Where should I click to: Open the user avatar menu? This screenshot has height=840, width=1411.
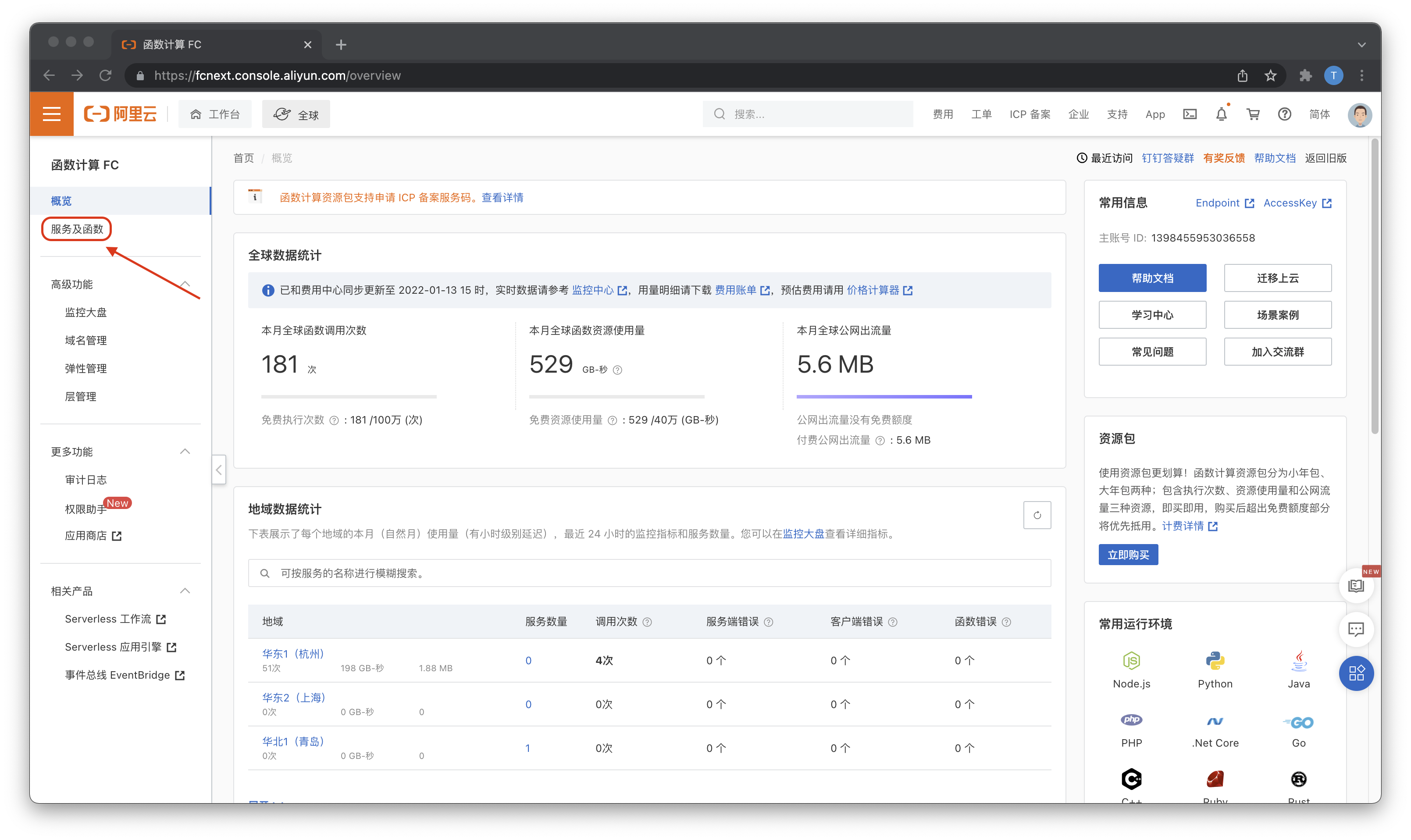click(1360, 114)
